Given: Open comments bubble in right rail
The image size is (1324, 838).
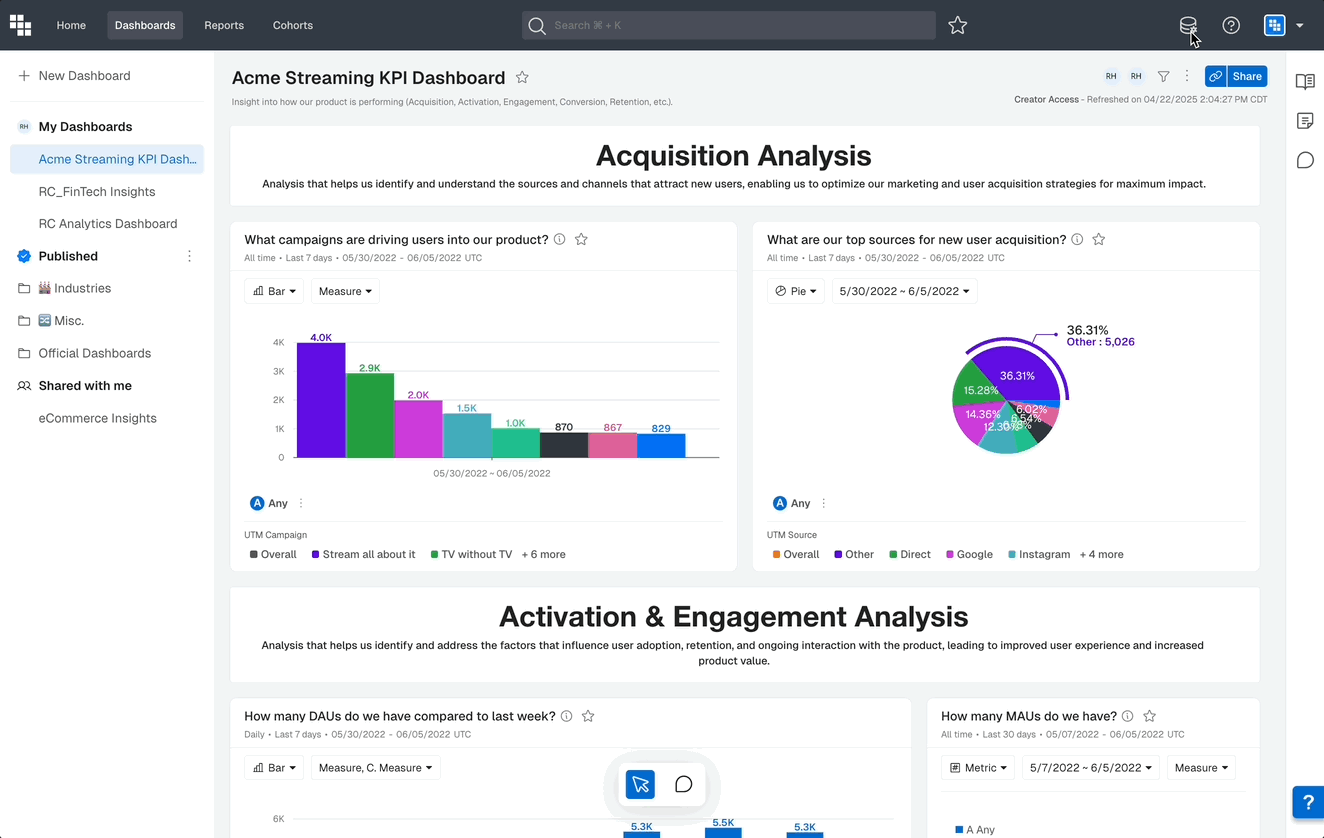Looking at the screenshot, I should [x=1305, y=160].
